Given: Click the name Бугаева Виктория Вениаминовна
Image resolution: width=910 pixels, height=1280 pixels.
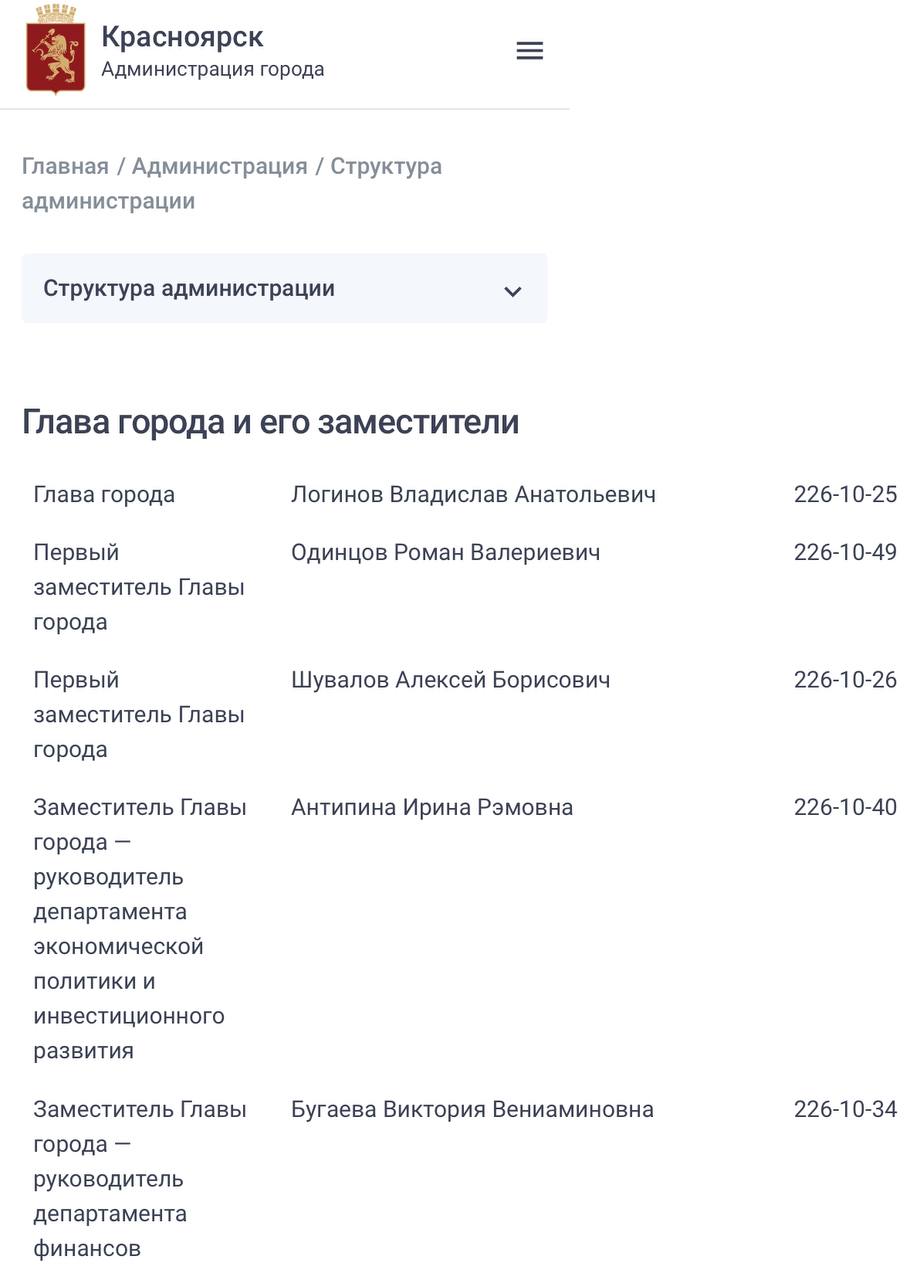Looking at the screenshot, I should click(x=472, y=1109).
